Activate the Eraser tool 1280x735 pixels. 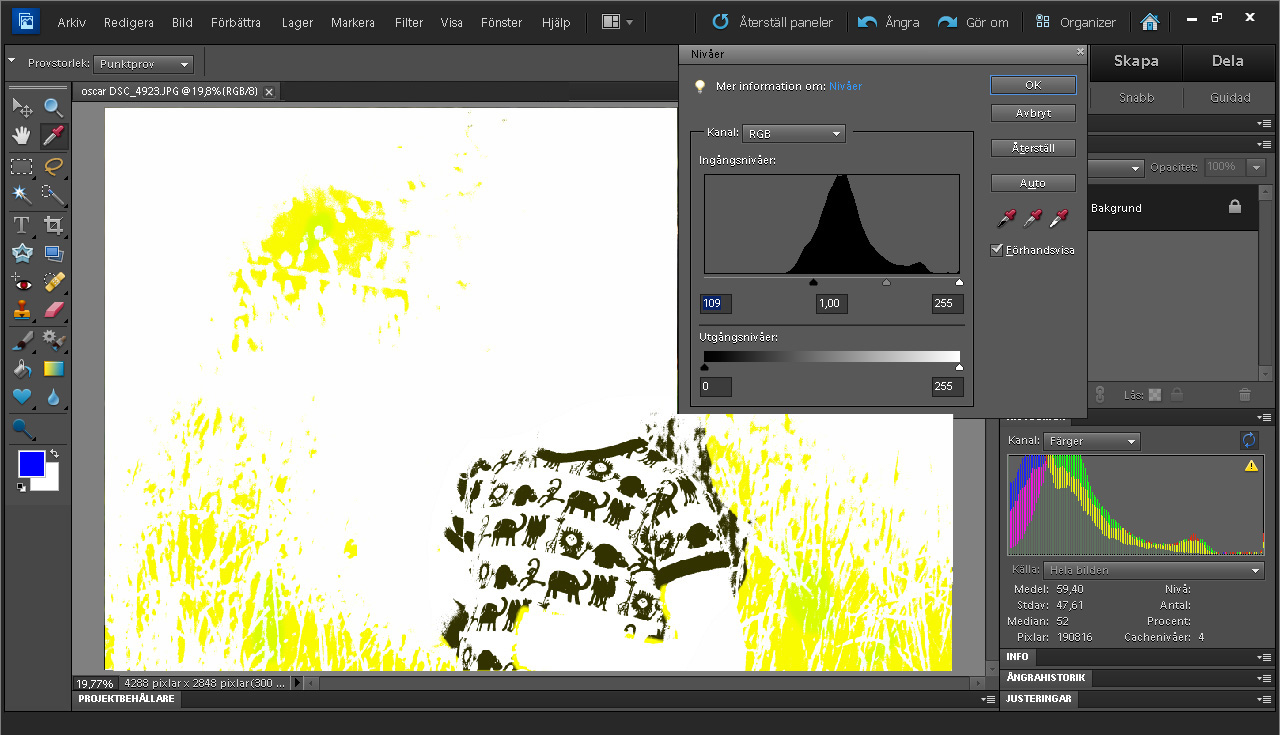pos(54,310)
